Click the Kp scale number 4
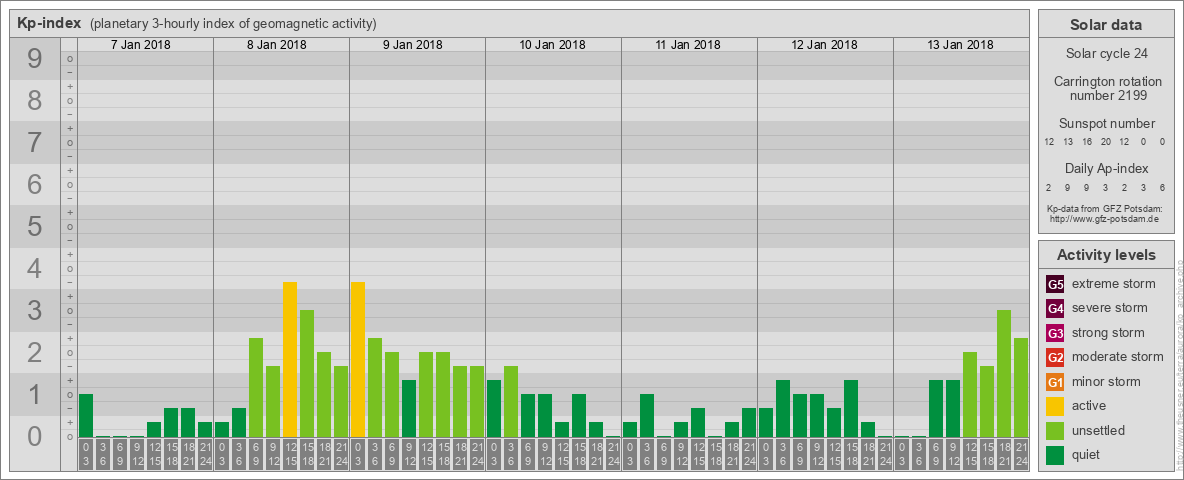1184x480 pixels. click(34, 268)
